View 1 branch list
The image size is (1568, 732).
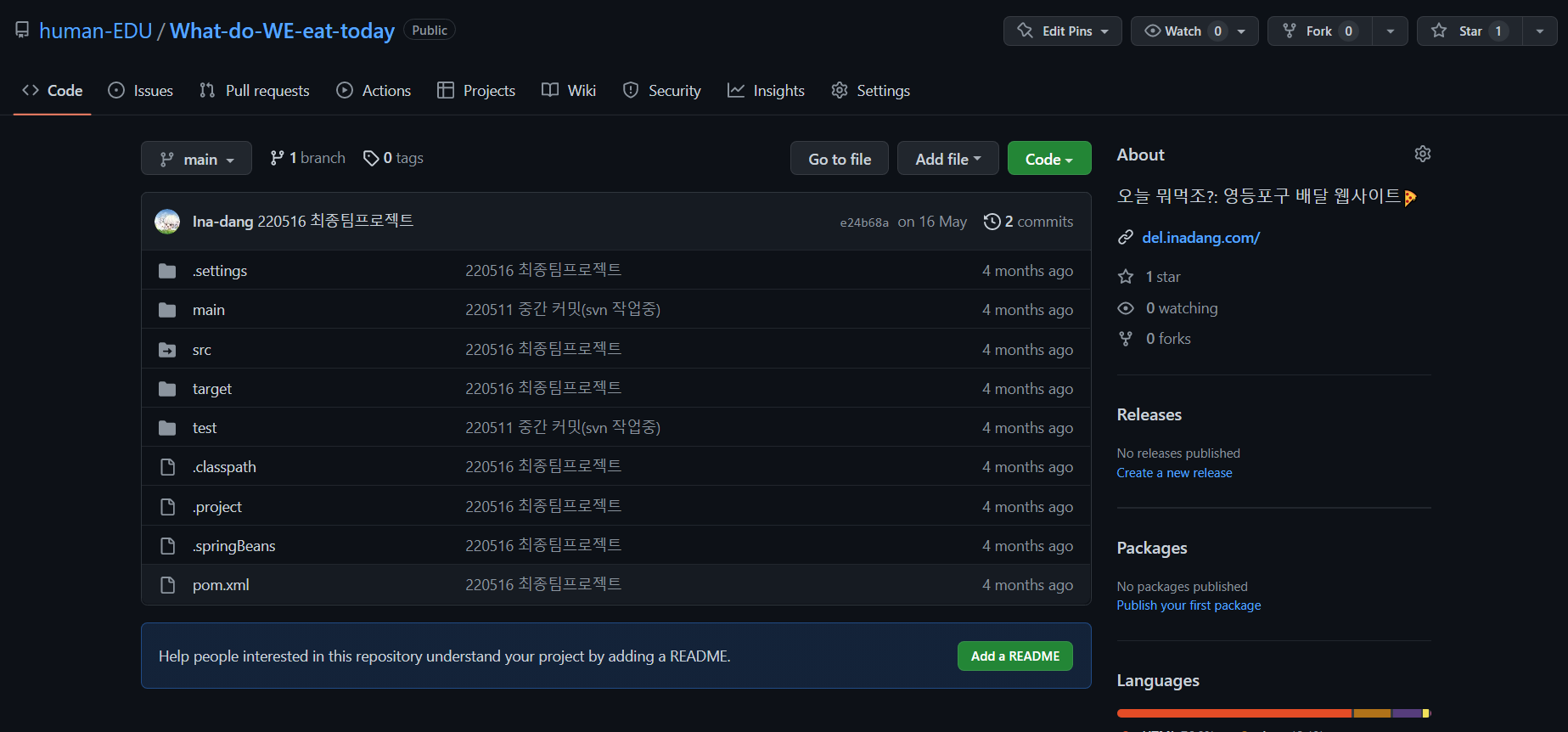point(308,158)
